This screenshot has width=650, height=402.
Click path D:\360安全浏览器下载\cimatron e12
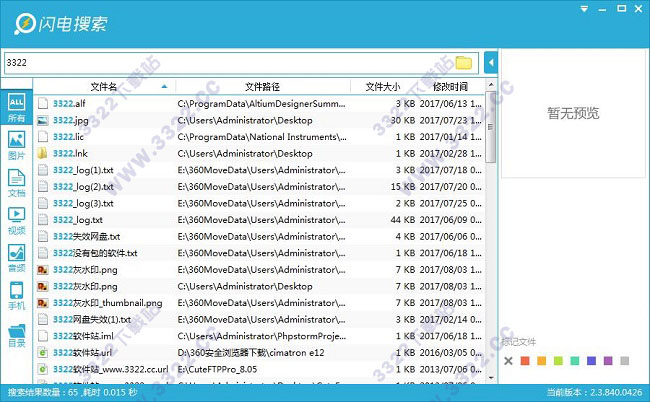coord(251,353)
